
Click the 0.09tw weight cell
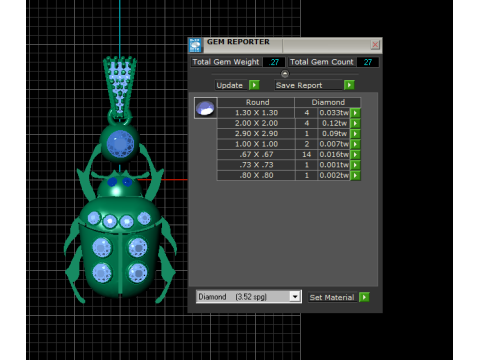[334, 134]
